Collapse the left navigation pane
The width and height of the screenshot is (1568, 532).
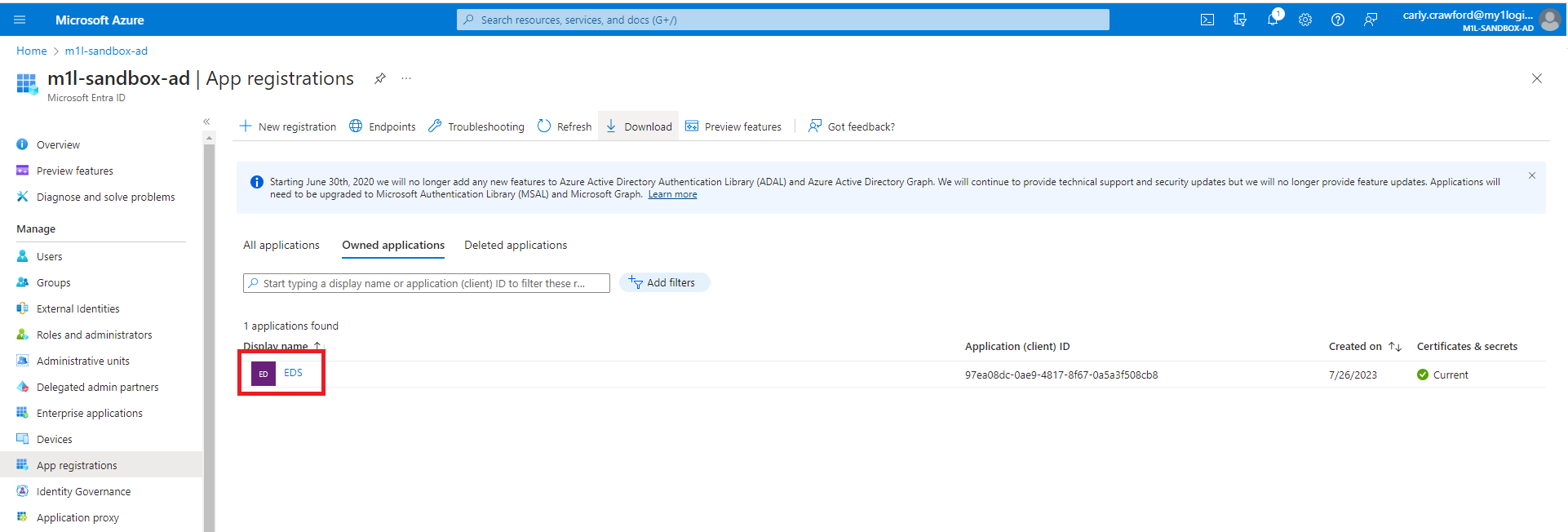206,122
